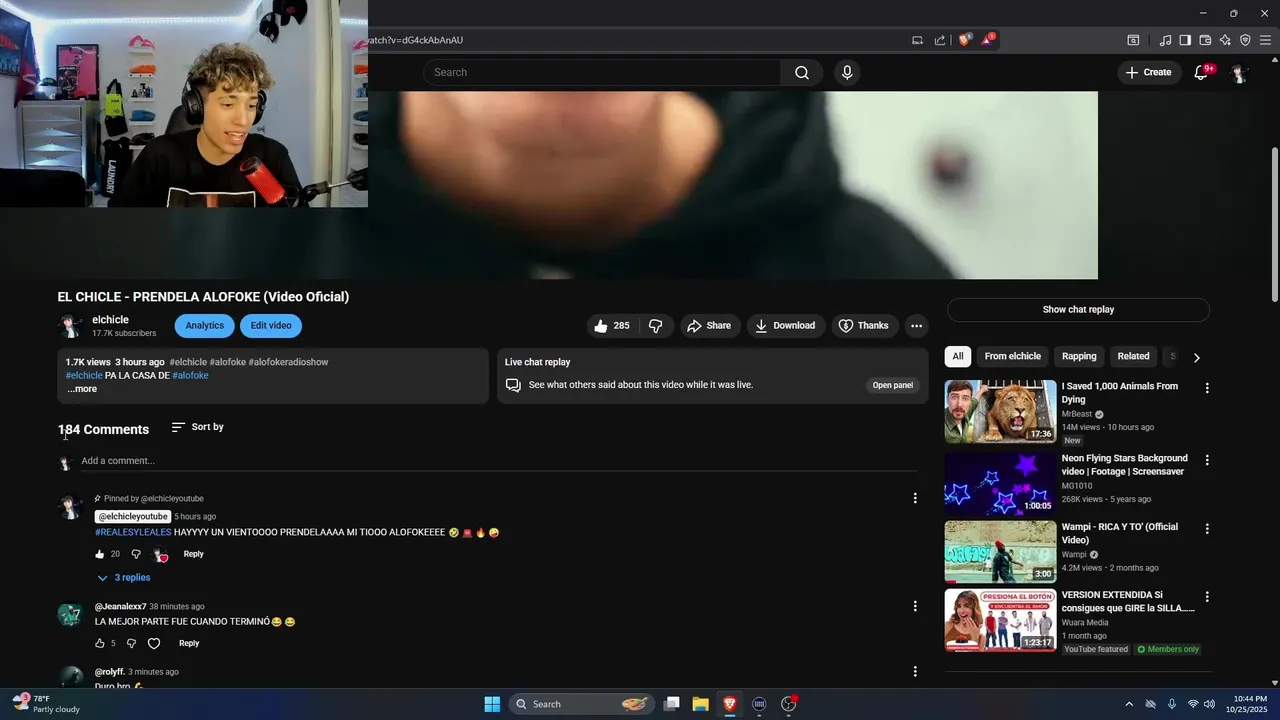Open the Sort by comments dropdown
Image resolution: width=1280 pixels, height=720 pixels.
(197, 427)
